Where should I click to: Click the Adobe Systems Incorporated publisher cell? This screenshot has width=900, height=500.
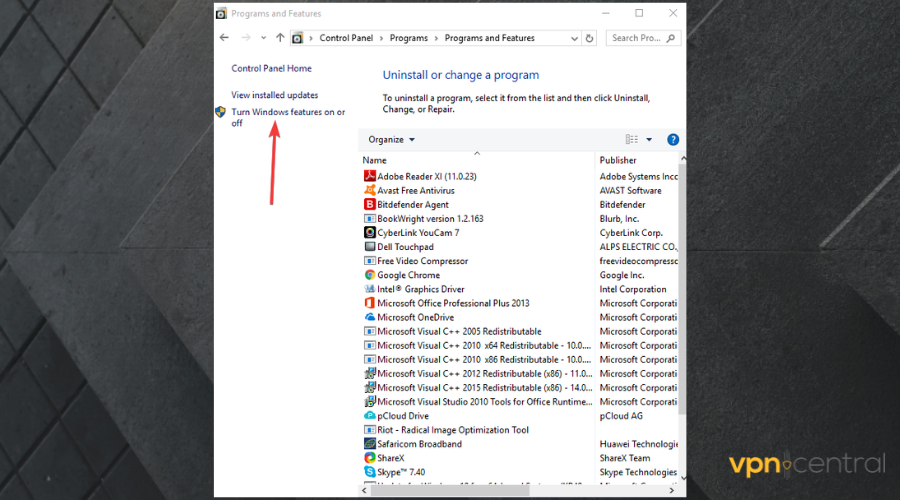coord(638,176)
